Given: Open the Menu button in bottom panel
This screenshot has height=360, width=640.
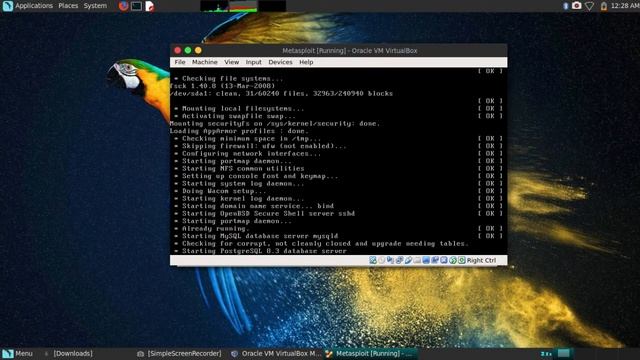Looking at the screenshot, I should point(18,353).
